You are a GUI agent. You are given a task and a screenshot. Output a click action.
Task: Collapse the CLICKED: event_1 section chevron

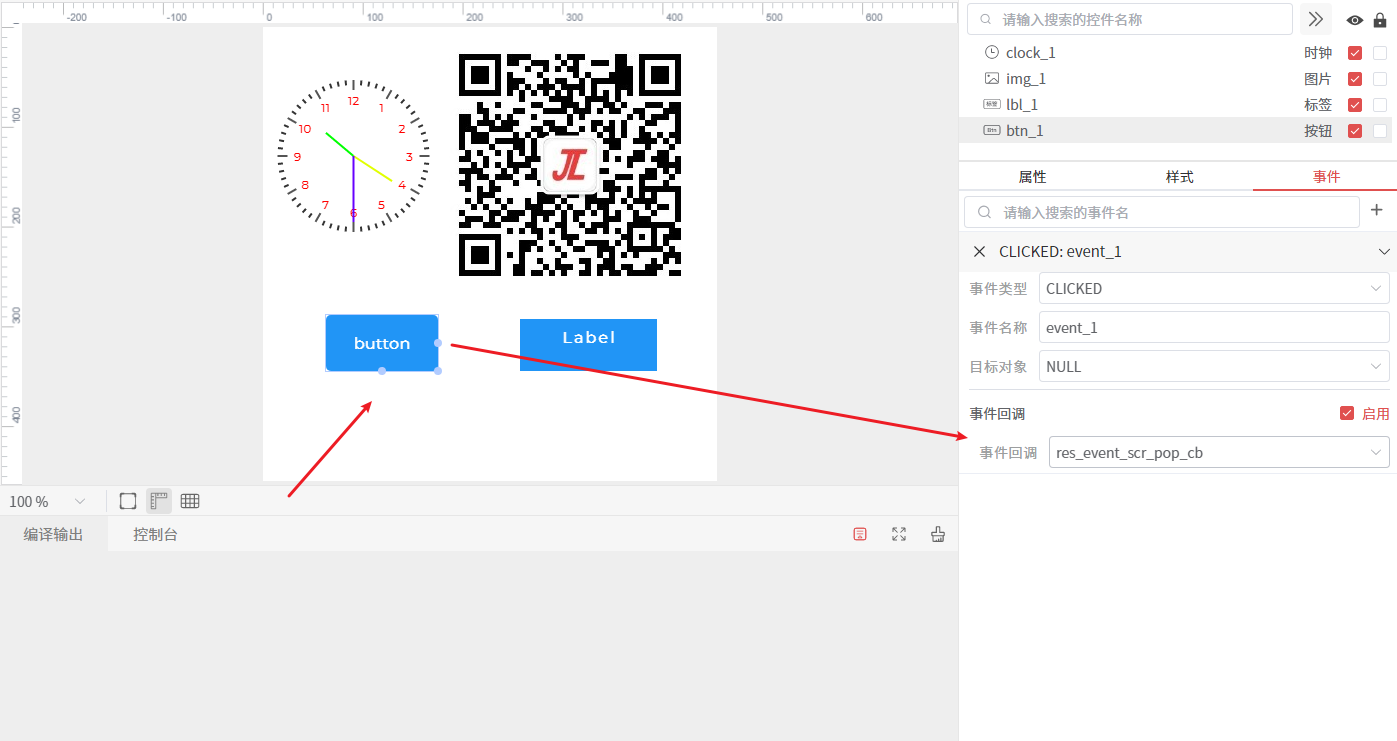[x=1384, y=252]
